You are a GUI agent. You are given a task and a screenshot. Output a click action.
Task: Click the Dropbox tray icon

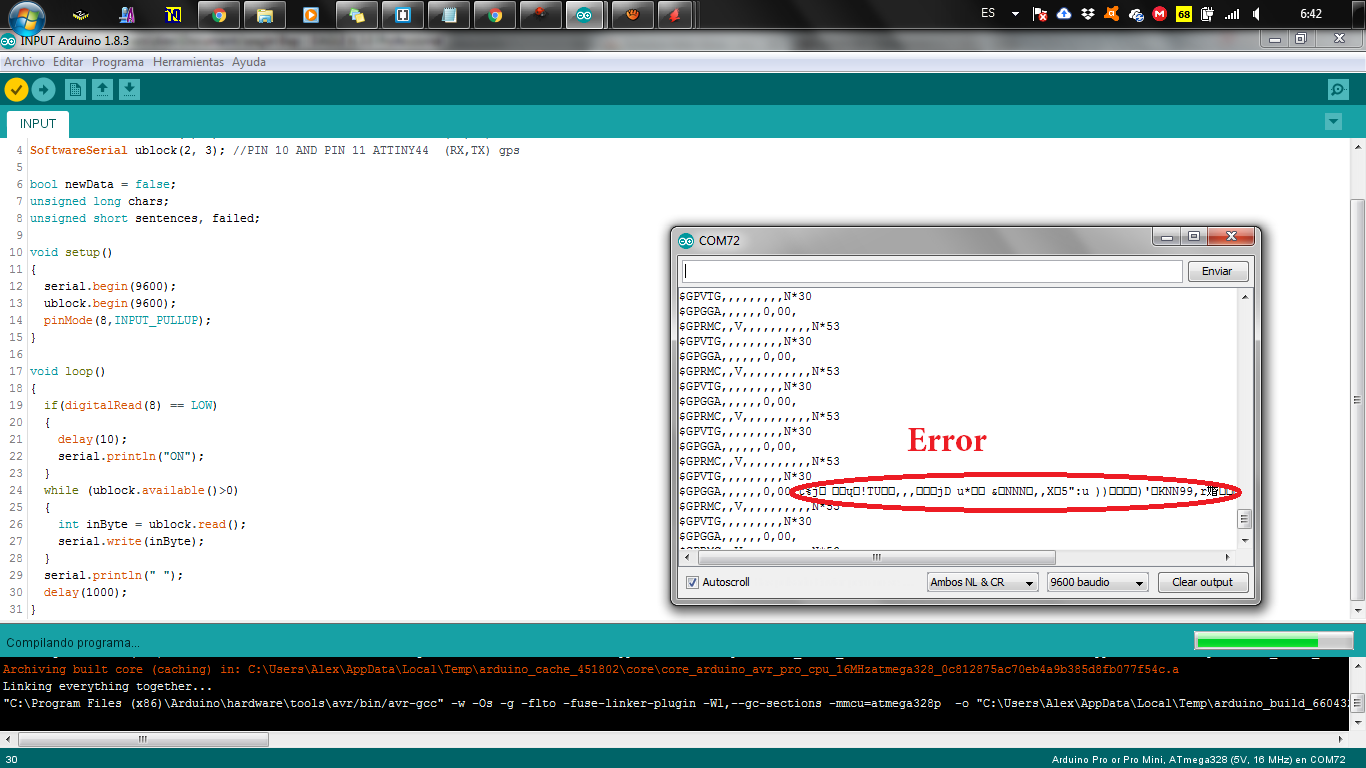[1087, 14]
